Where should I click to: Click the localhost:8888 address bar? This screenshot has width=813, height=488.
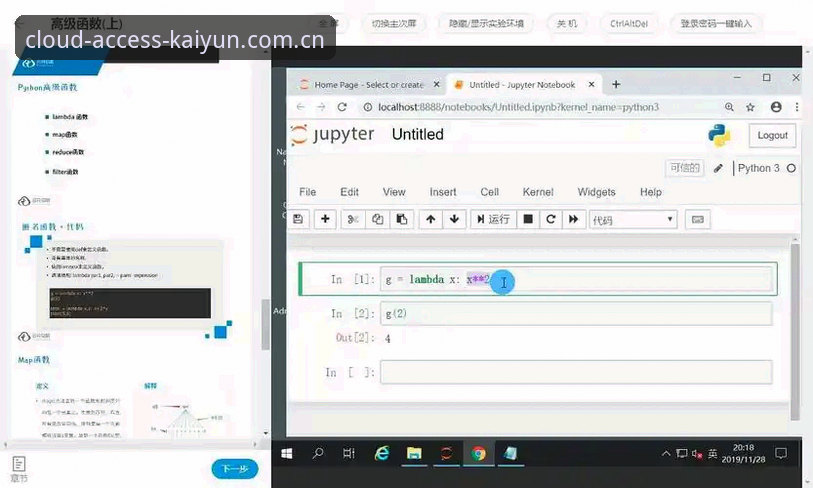518,107
